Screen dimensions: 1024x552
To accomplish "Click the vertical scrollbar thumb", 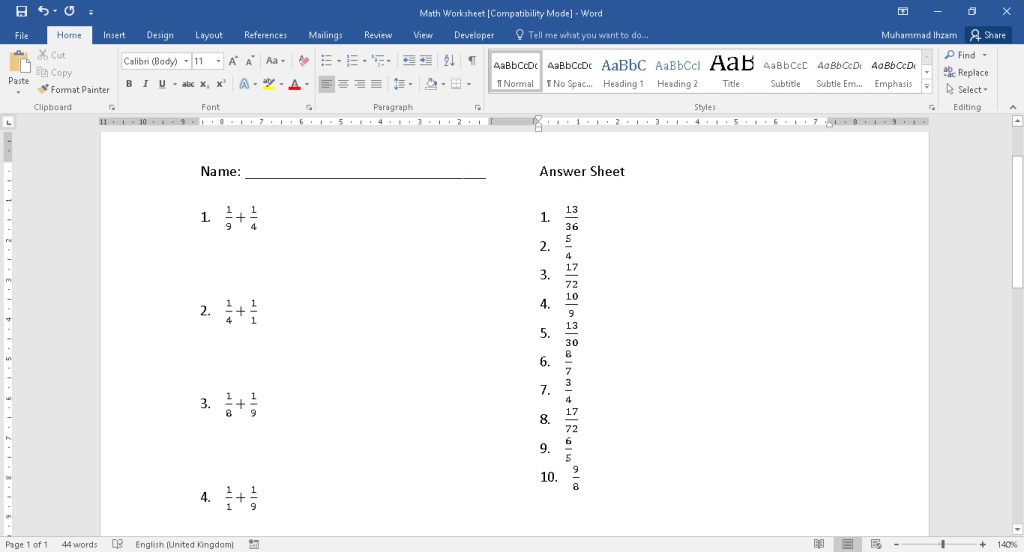I will [1017, 222].
